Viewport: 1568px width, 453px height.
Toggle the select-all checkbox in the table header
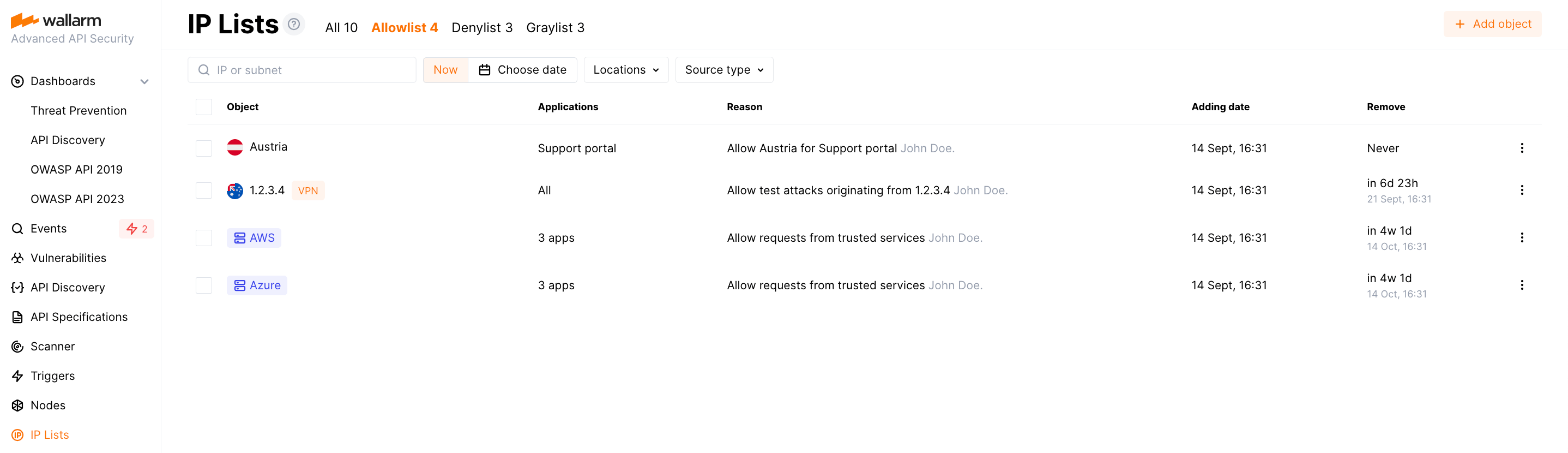204,108
